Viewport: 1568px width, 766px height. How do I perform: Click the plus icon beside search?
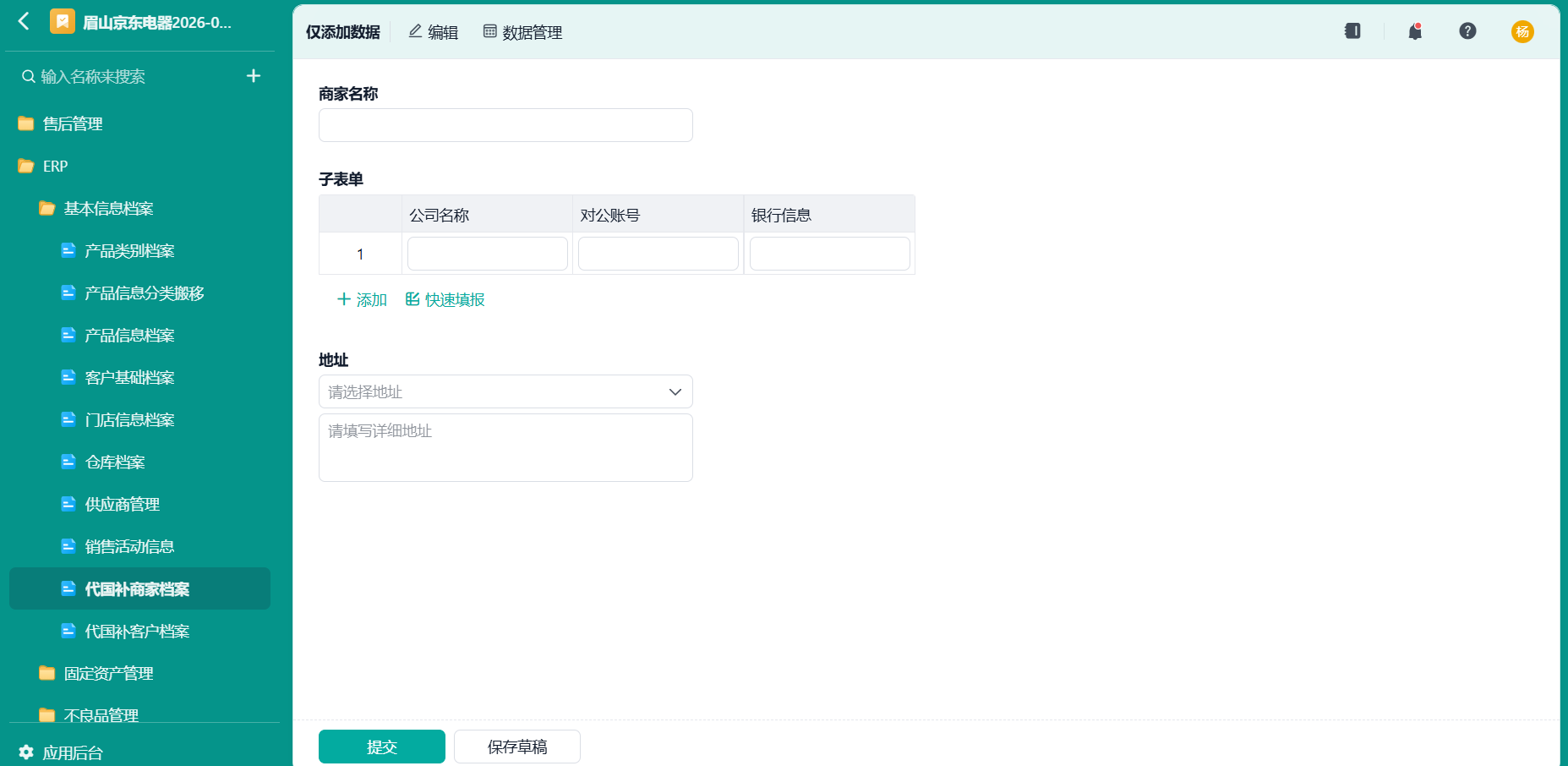(x=254, y=76)
